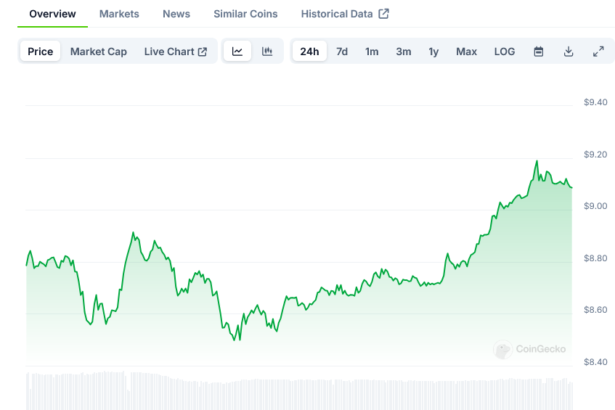Image resolution: width=615 pixels, height=410 pixels.
Task: Toggle the LOG scale option
Action: coord(505,52)
